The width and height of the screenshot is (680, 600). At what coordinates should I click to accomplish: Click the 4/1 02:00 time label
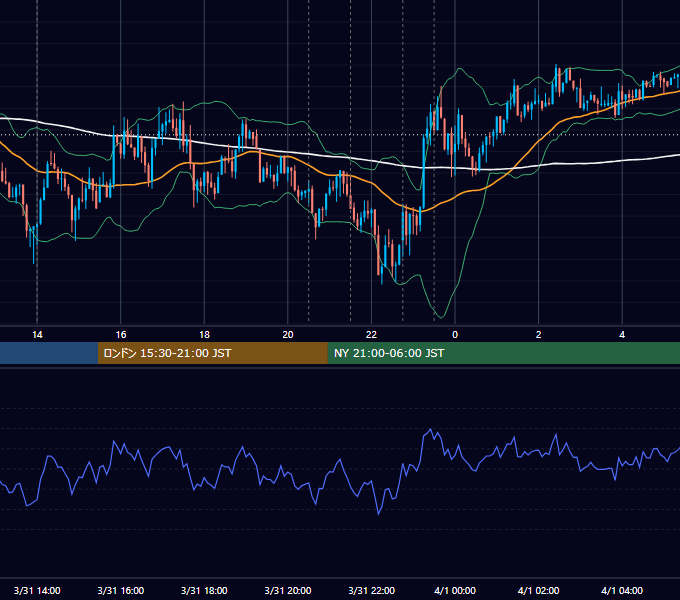pyautogui.click(x=539, y=590)
